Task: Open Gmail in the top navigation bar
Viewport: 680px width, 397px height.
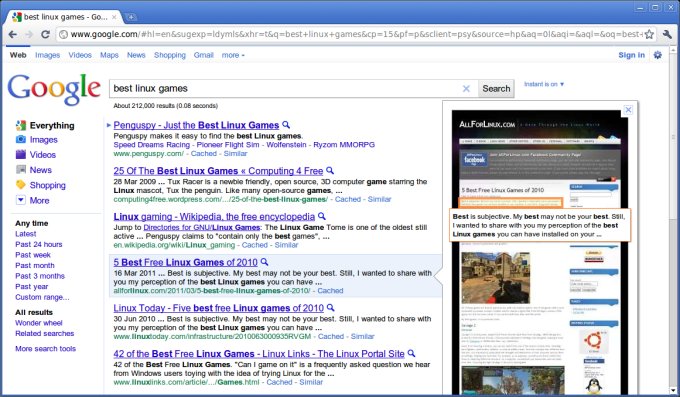Action: [x=204, y=55]
